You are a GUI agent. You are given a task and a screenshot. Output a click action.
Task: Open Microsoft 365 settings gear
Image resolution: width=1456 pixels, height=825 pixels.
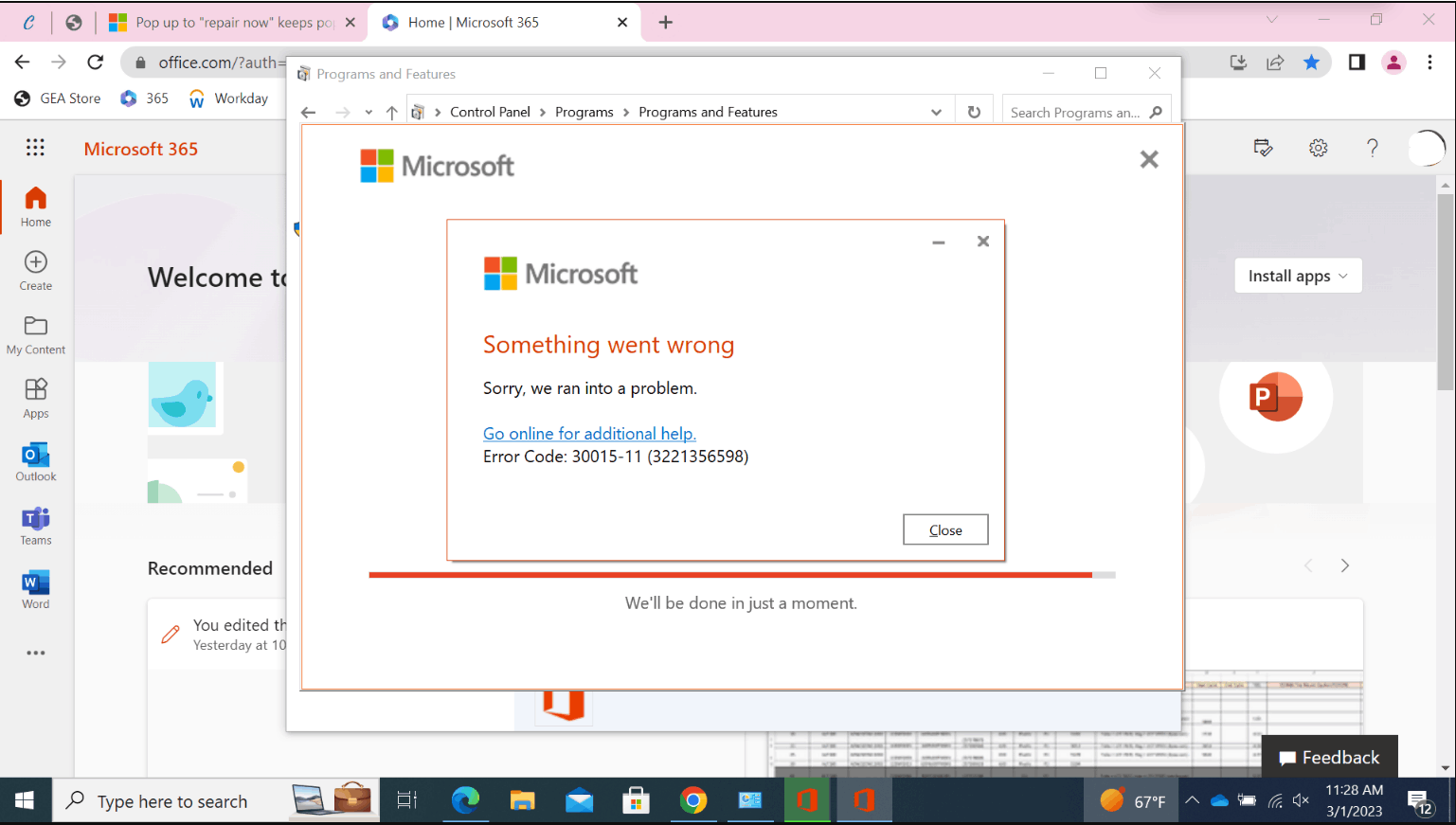tap(1318, 148)
